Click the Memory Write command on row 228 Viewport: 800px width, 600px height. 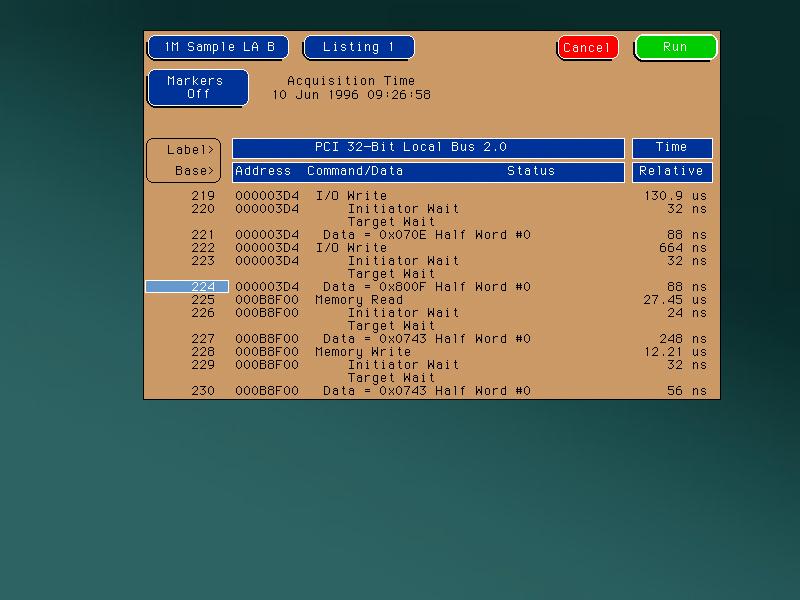point(363,352)
